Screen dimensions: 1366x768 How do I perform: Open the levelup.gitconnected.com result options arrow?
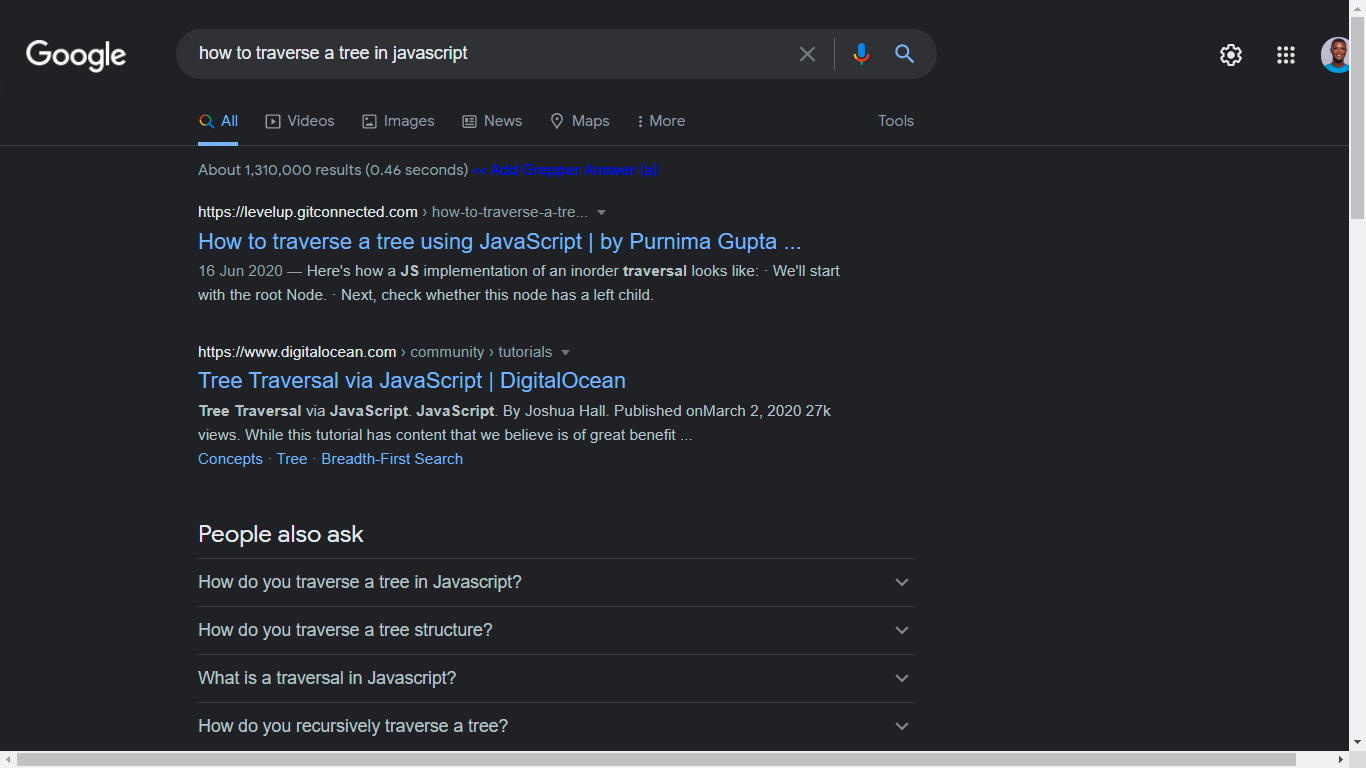point(601,212)
